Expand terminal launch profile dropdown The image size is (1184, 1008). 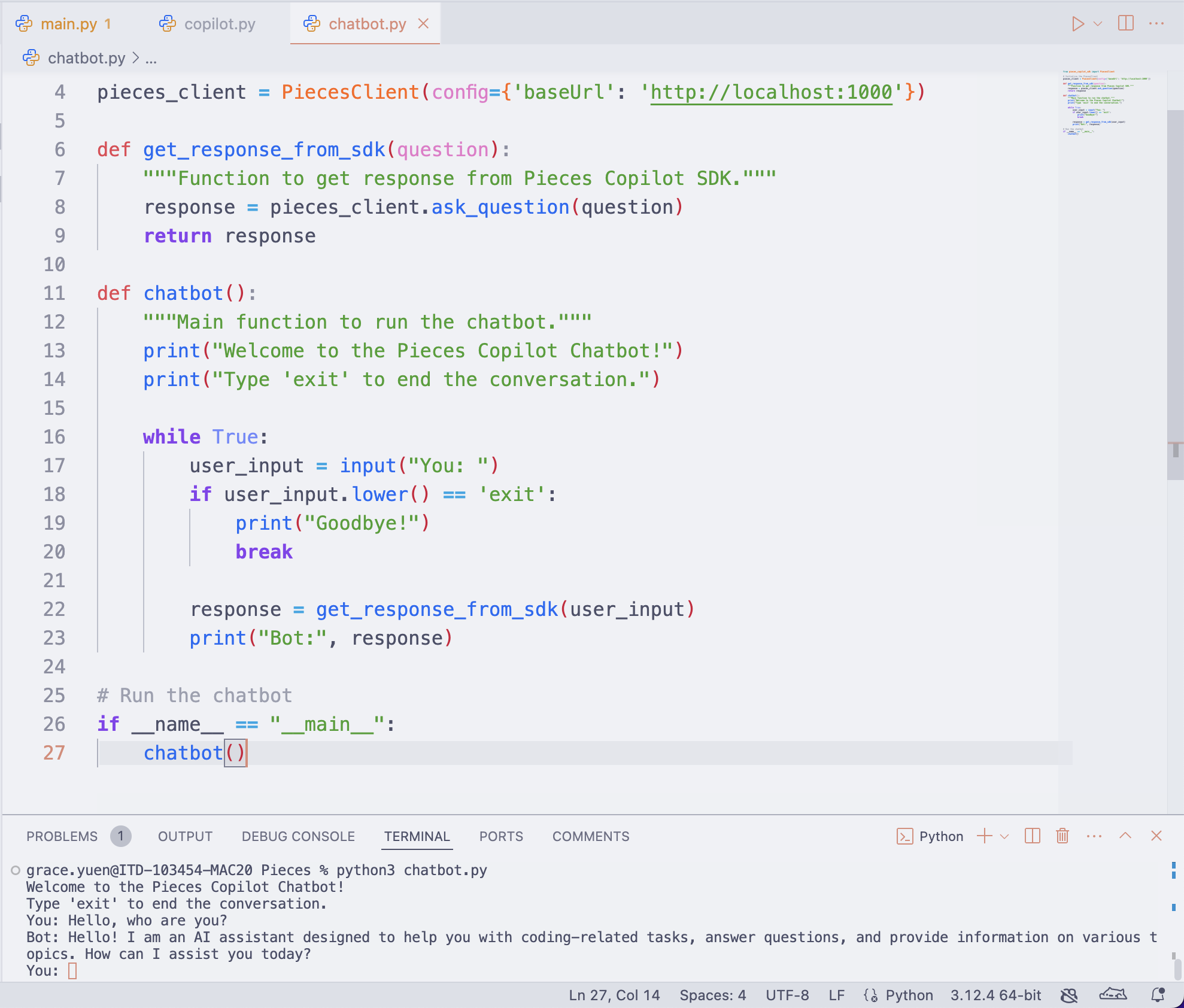[x=1004, y=836]
